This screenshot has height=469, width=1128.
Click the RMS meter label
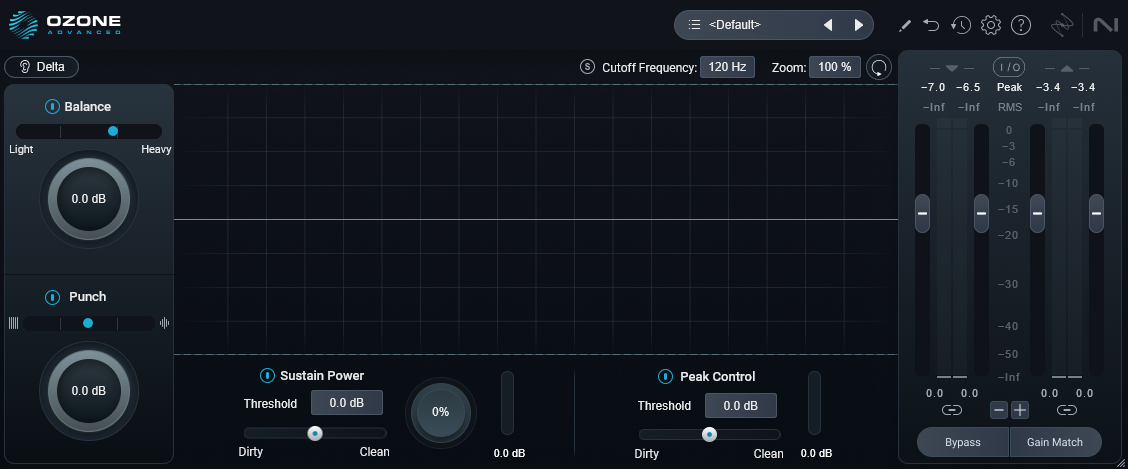click(x=1009, y=107)
